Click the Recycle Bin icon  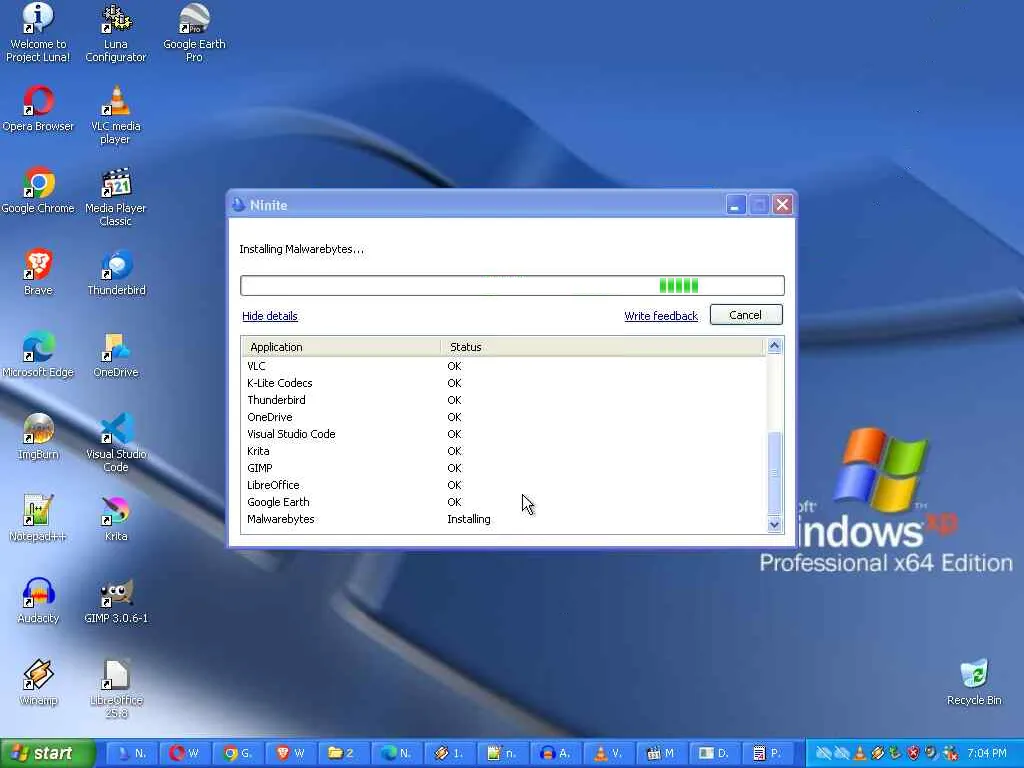point(974,682)
